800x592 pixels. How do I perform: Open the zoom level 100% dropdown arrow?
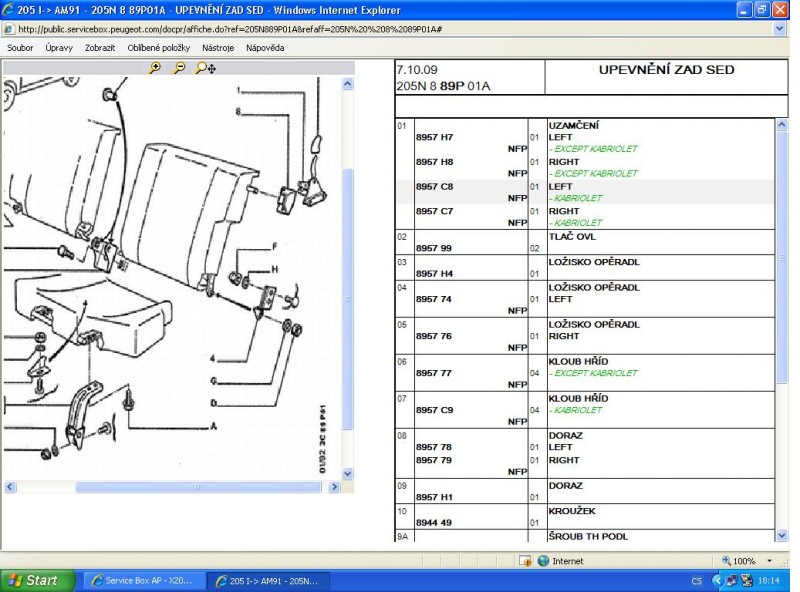tap(769, 561)
